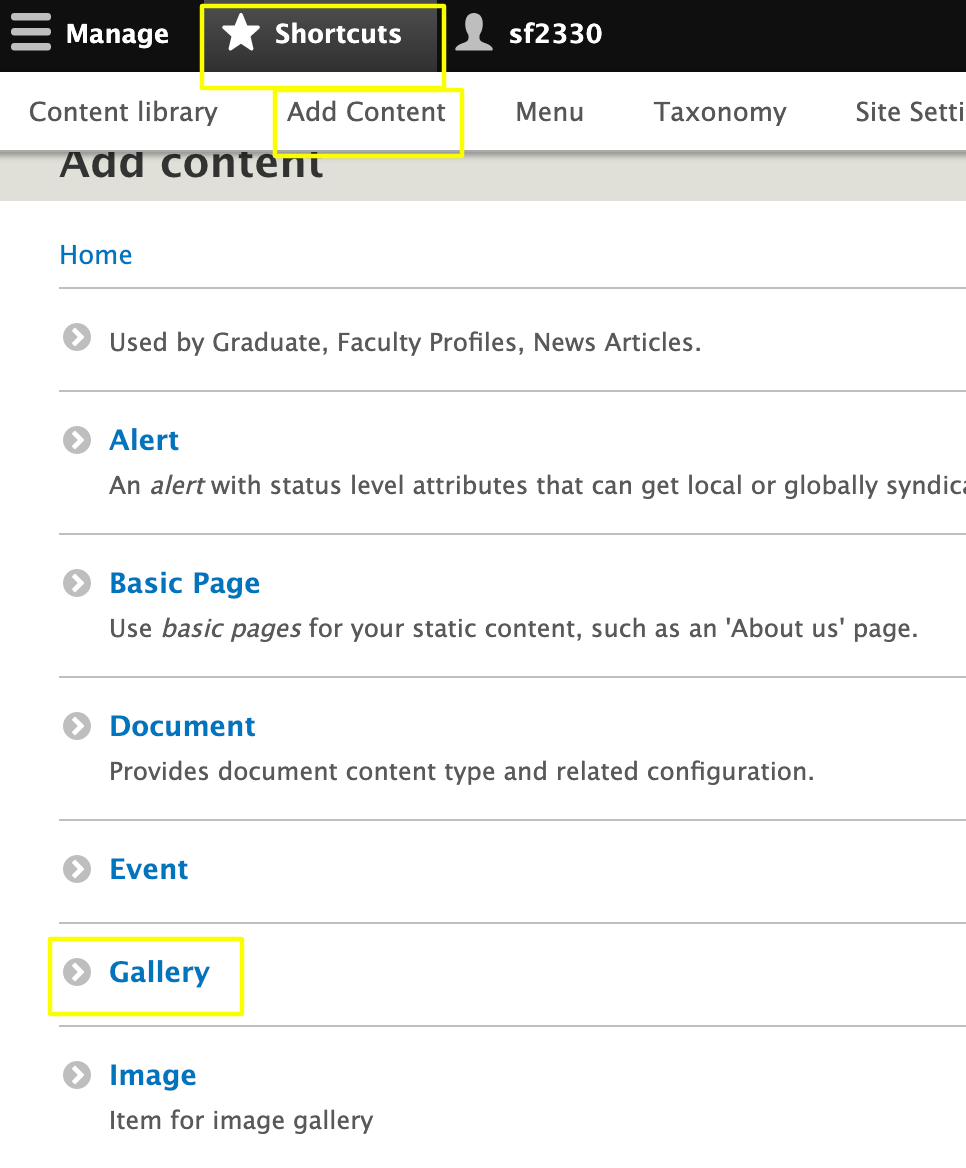The width and height of the screenshot is (966, 1168).
Task: Switch to the Content library tab
Action: (122, 112)
